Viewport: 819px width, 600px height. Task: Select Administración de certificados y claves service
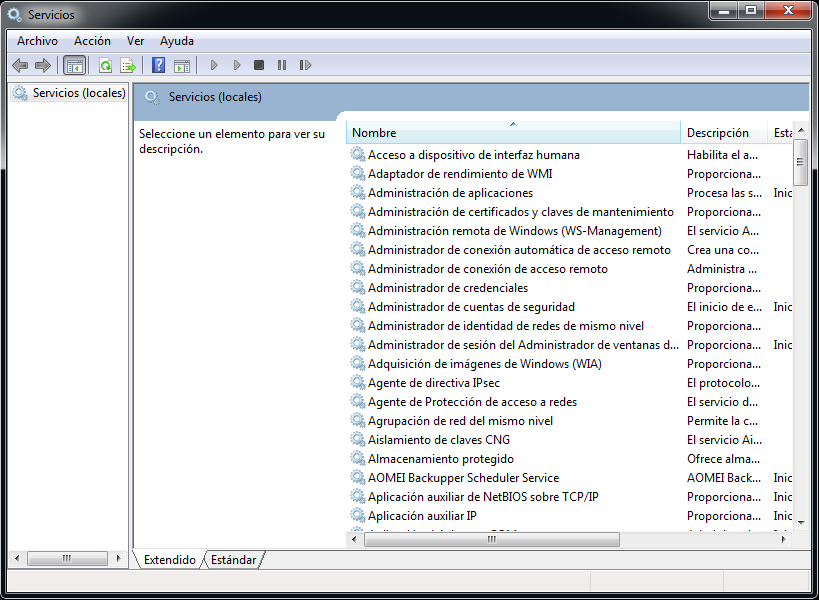pyautogui.click(x=521, y=212)
